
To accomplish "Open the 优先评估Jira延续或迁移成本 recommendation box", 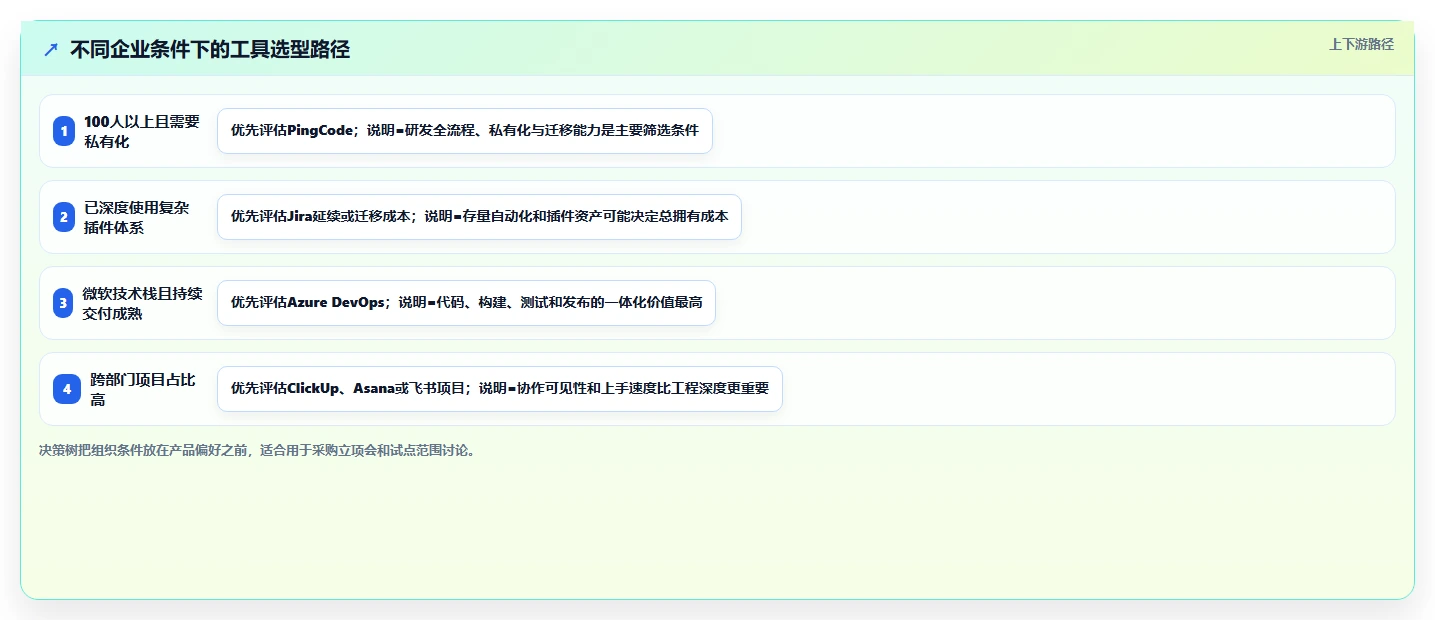I will tap(479, 217).
